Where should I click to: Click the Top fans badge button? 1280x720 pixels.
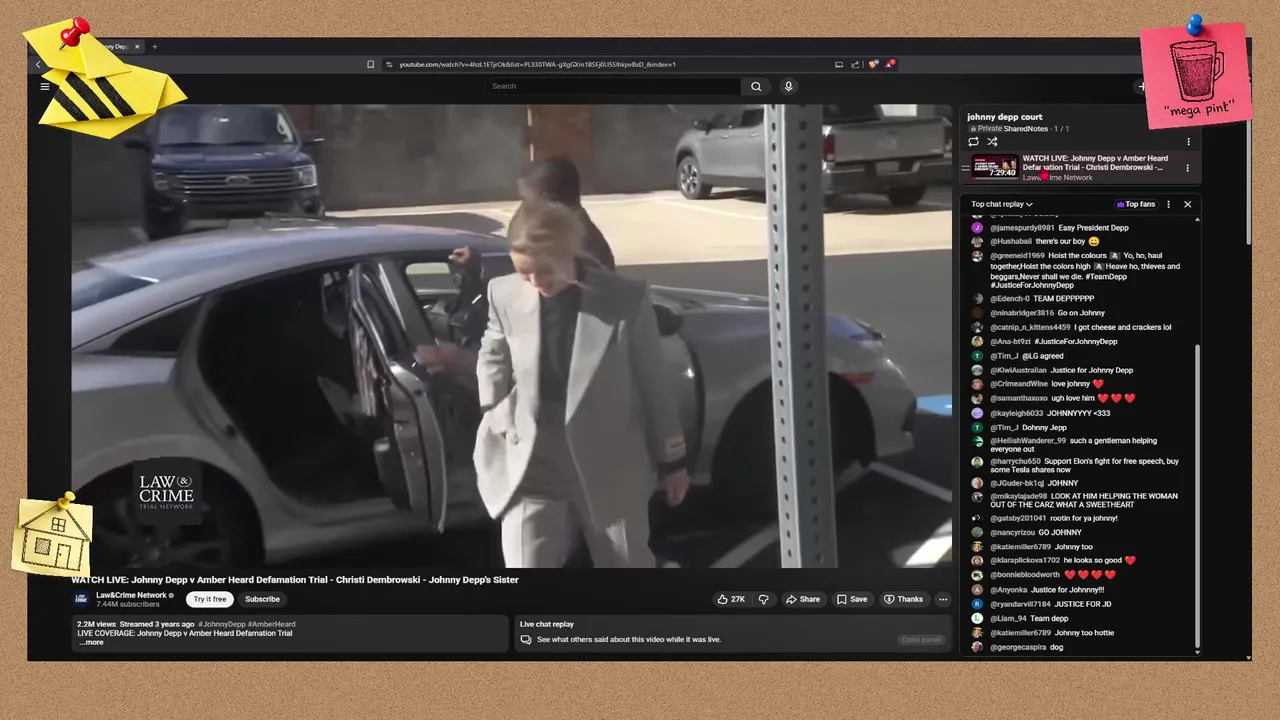tap(1136, 204)
